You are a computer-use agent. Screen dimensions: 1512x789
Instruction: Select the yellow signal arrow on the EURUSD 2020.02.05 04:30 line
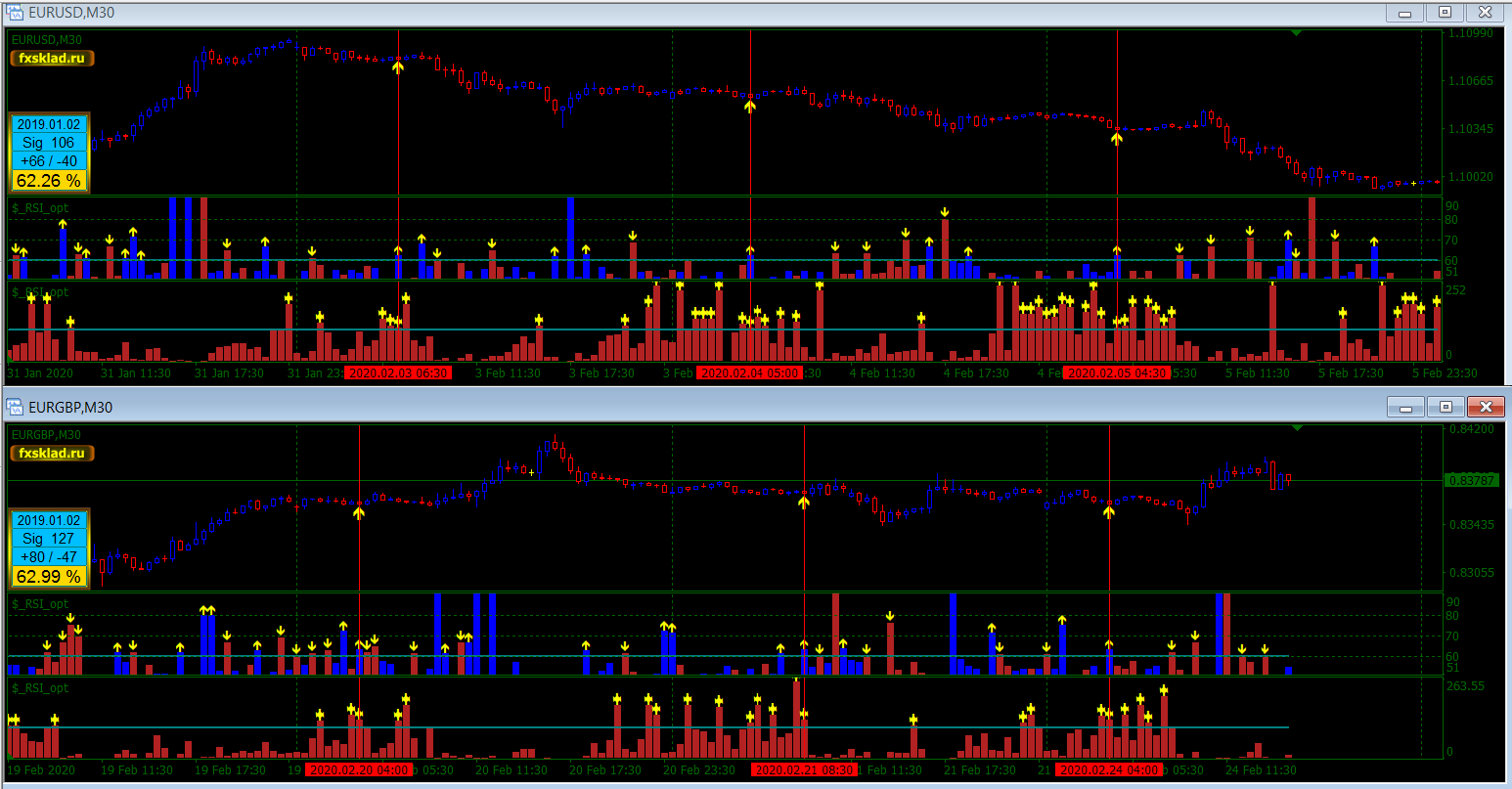pos(1117,138)
